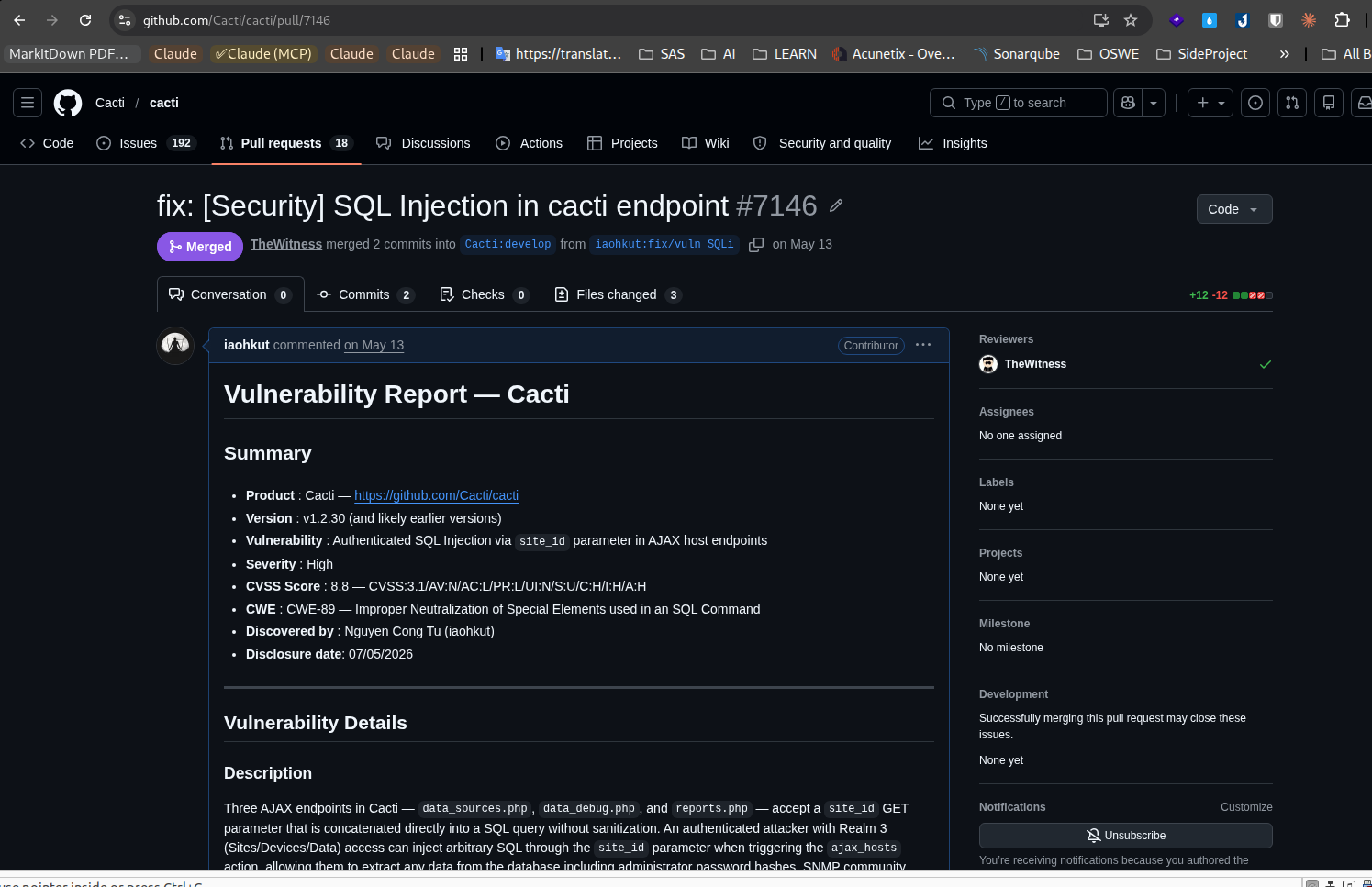Copy the head branch name with the copy icon
1372x887 pixels.
pyautogui.click(x=756, y=245)
